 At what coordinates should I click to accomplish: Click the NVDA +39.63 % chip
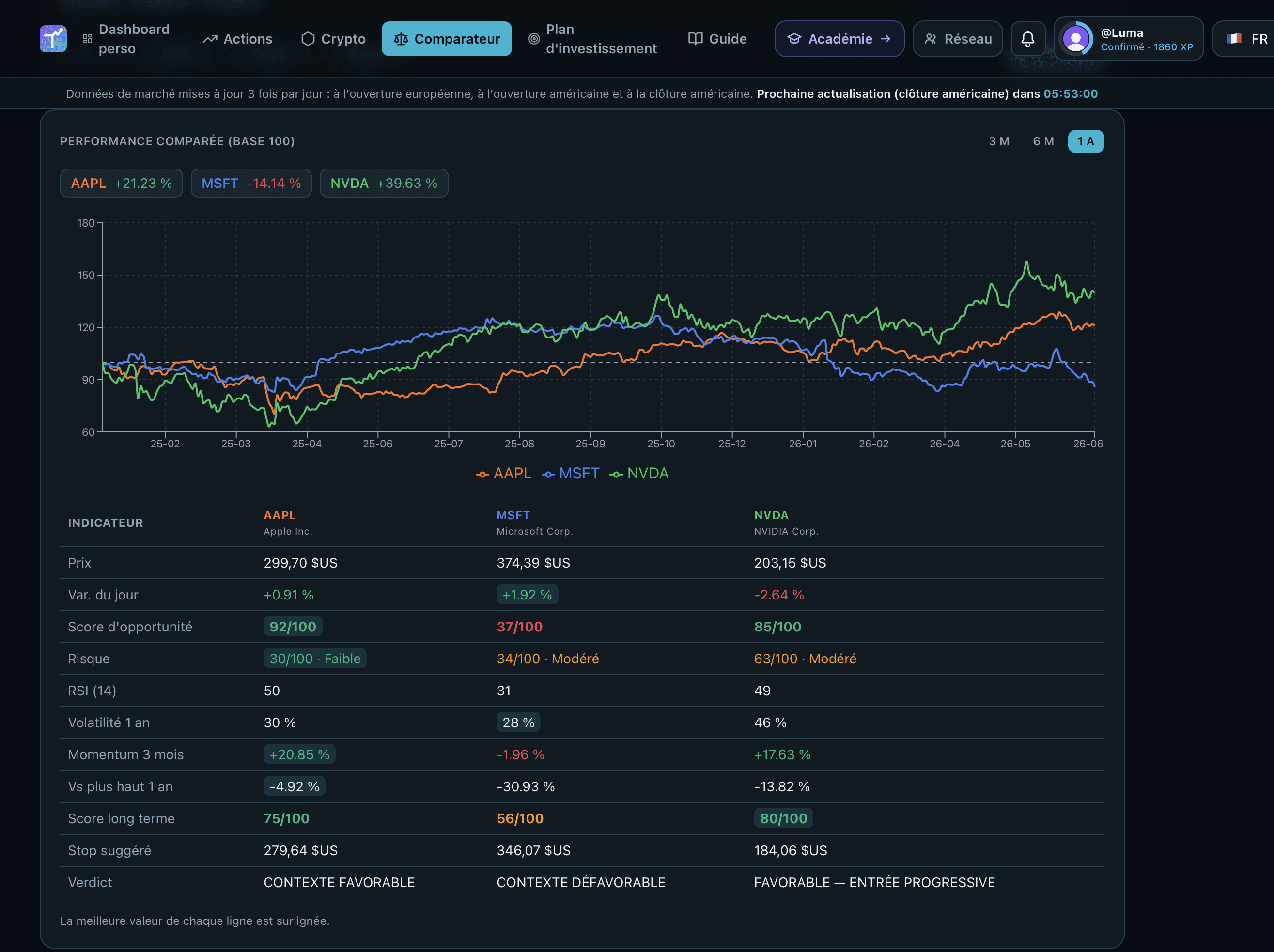click(384, 183)
